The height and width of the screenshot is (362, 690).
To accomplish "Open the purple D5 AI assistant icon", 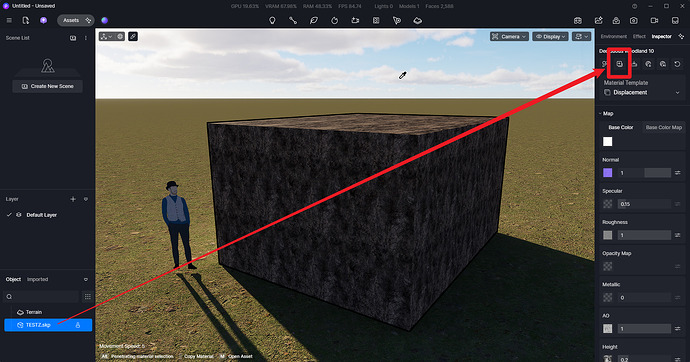I will pyautogui.click(x=43, y=20).
